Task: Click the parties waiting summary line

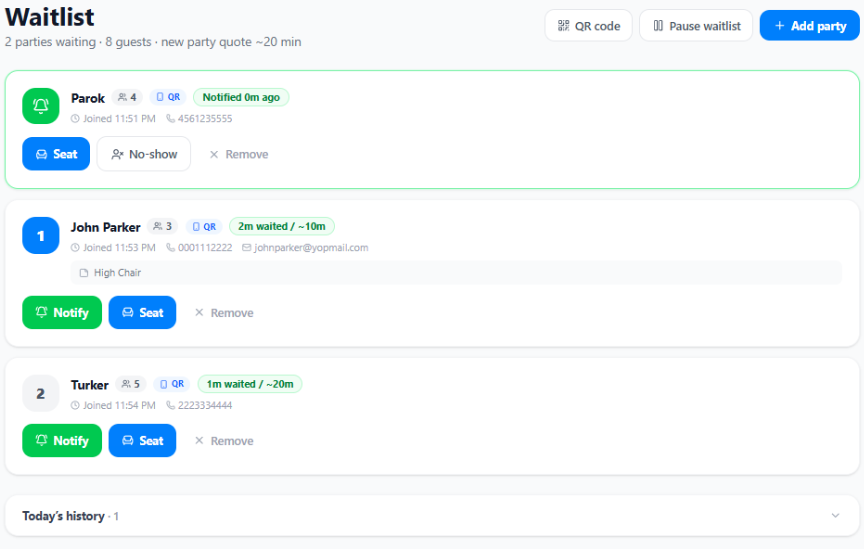Action: click(153, 42)
